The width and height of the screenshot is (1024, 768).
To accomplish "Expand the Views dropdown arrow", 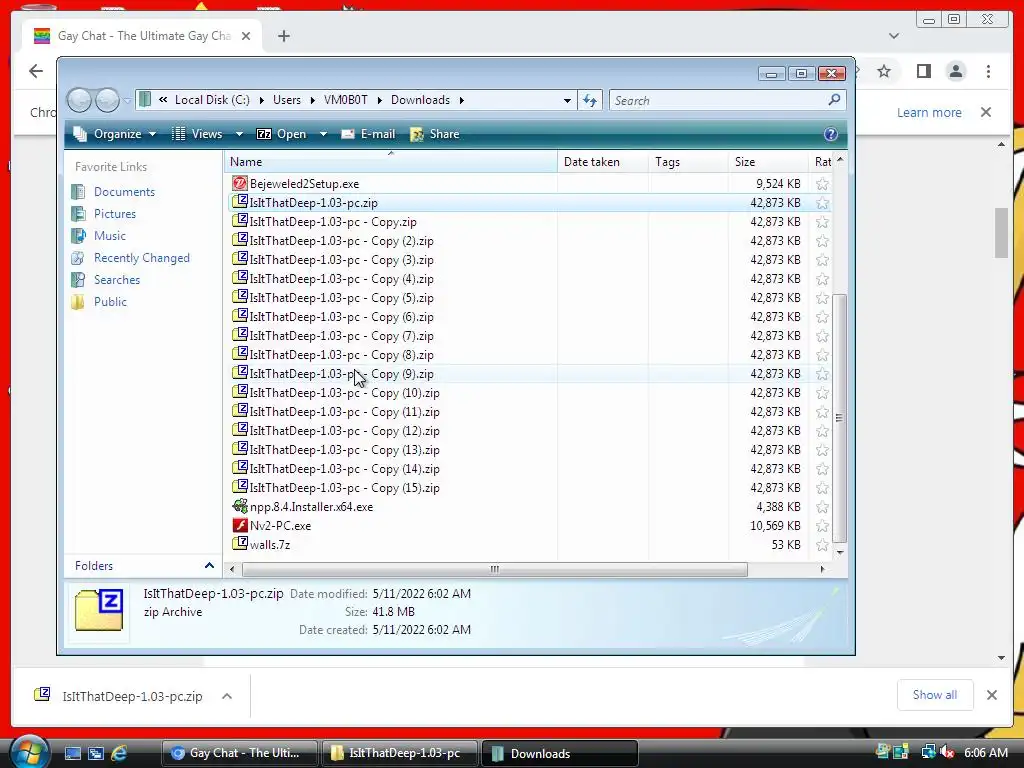I will [239, 134].
